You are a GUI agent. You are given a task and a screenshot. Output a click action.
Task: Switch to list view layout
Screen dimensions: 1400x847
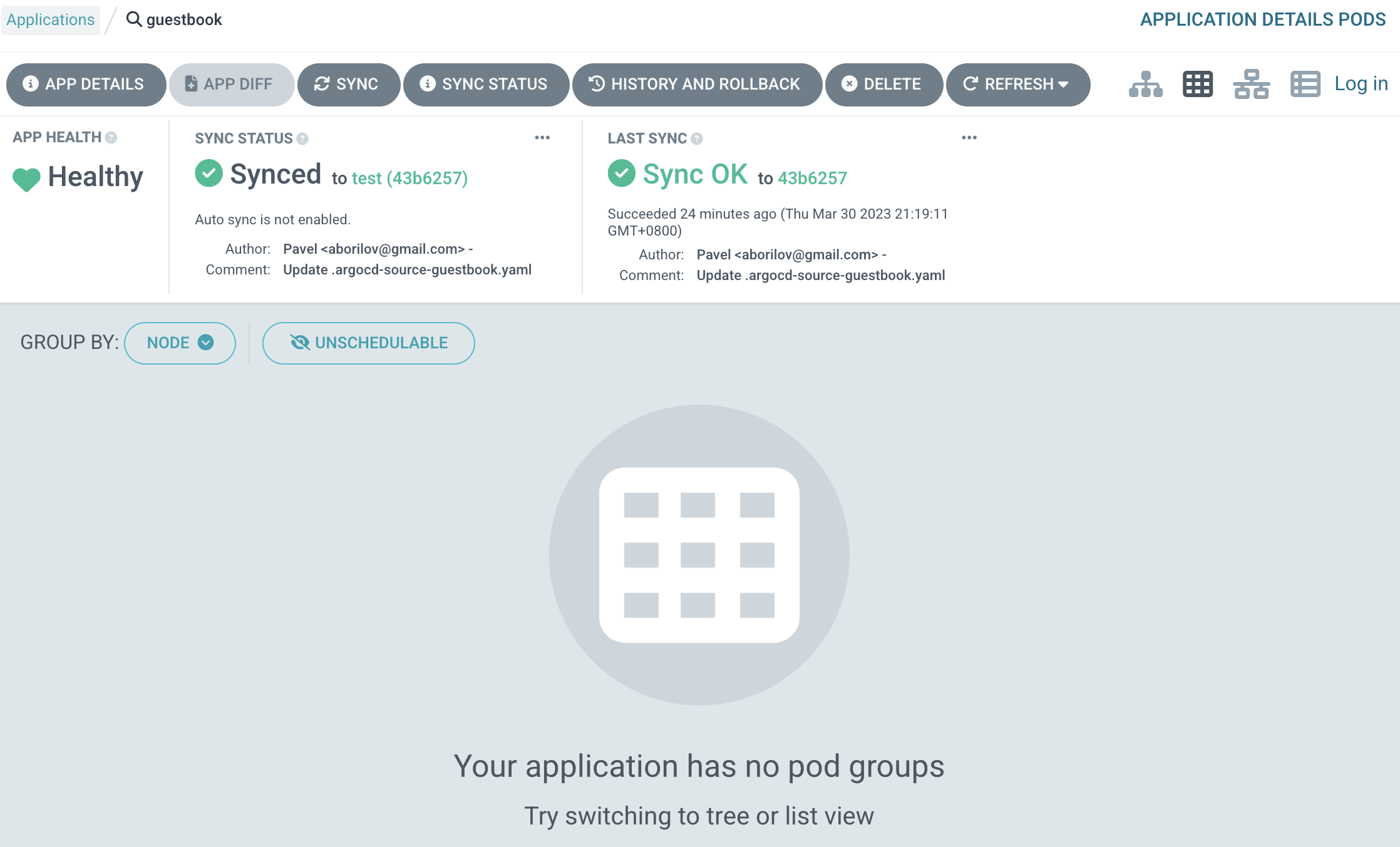1305,83
